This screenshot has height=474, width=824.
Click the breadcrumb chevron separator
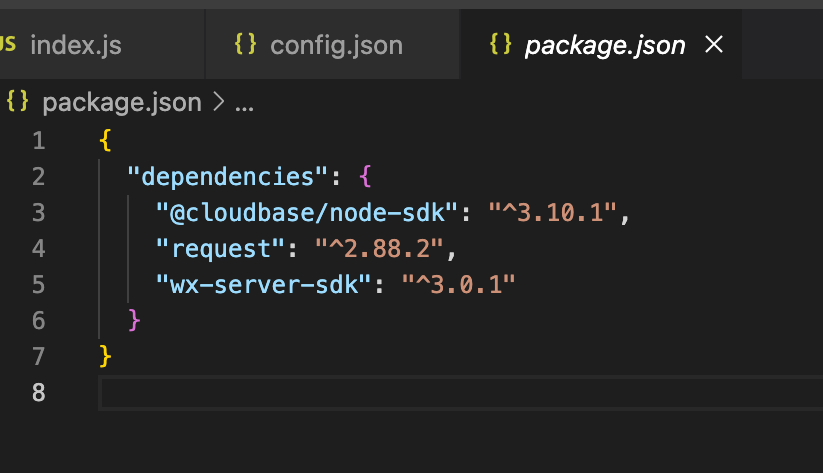click(219, 102)
